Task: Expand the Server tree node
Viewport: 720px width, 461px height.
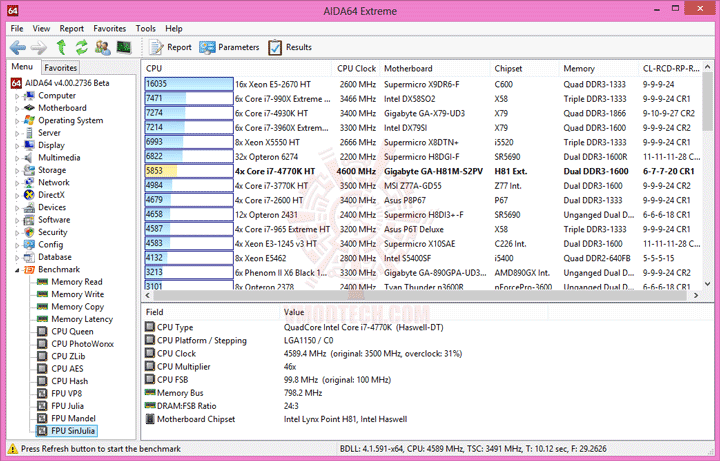Action: coord(17,134)
